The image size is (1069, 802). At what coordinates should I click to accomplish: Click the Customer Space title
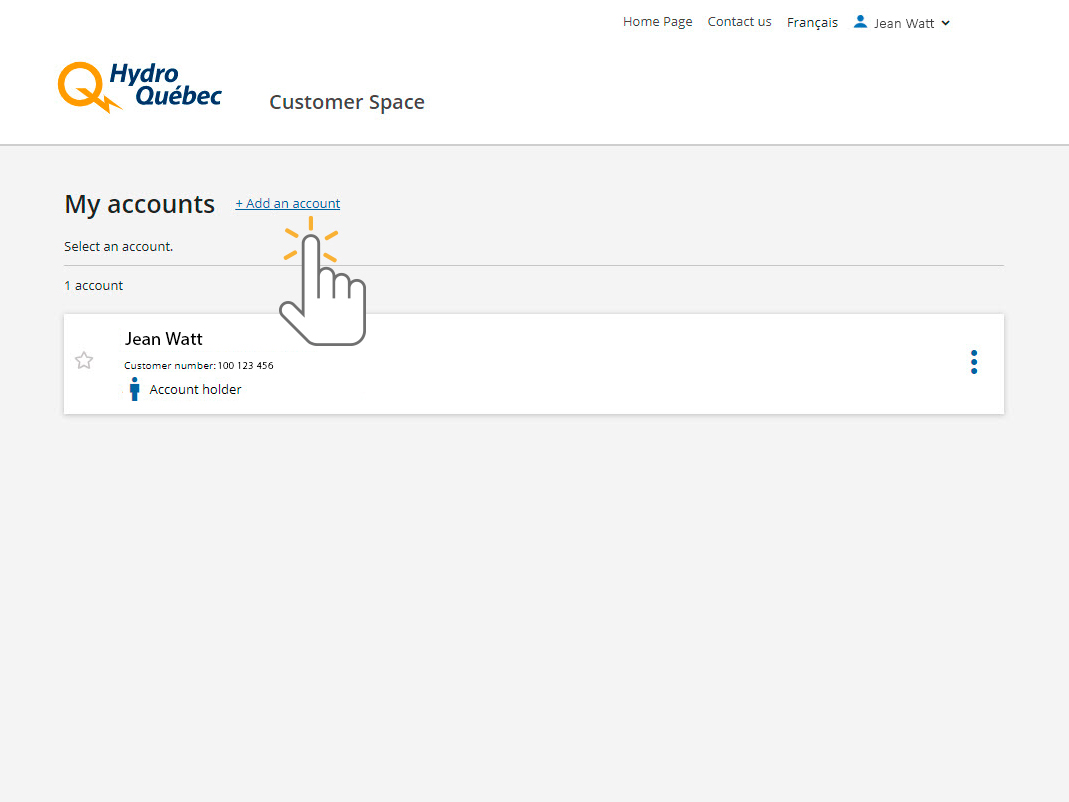pyautogui.click(x=347, y=102)
